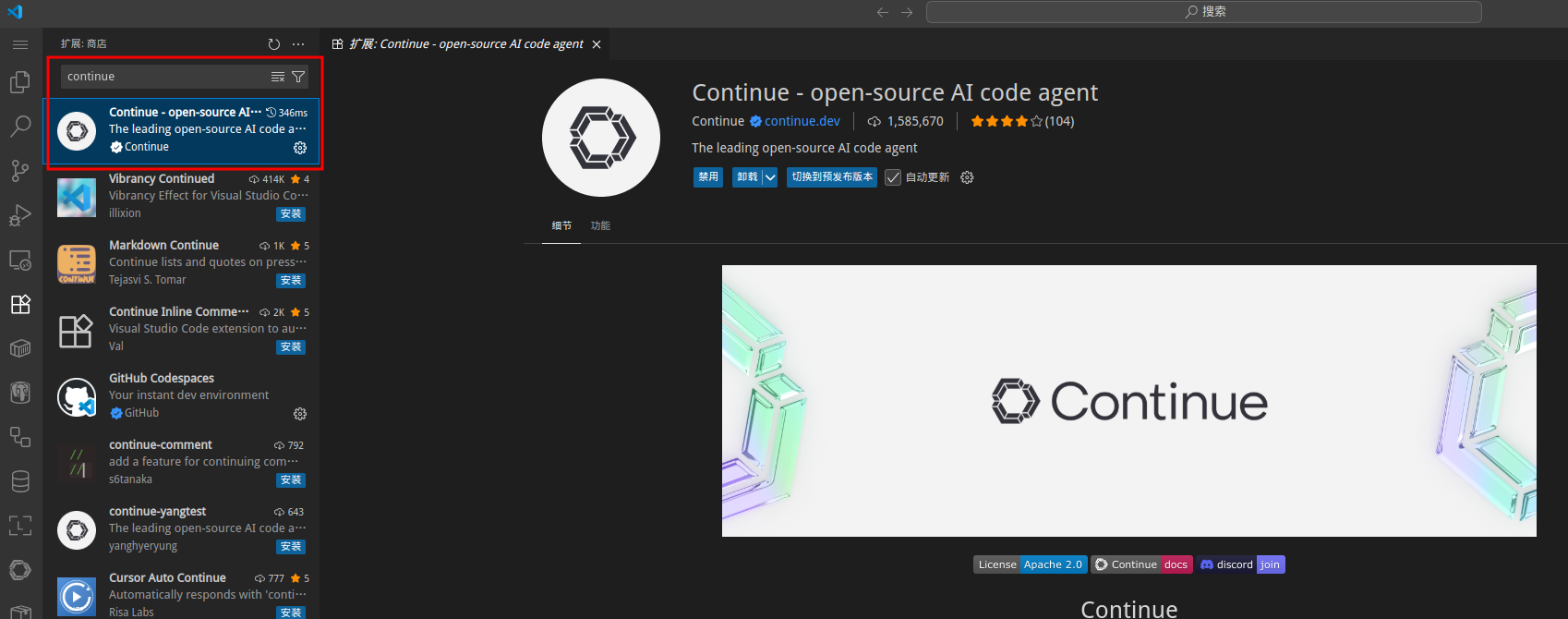Toggle the auto update checkbox
Screen dimensions: 1568x619
[893, 177]
